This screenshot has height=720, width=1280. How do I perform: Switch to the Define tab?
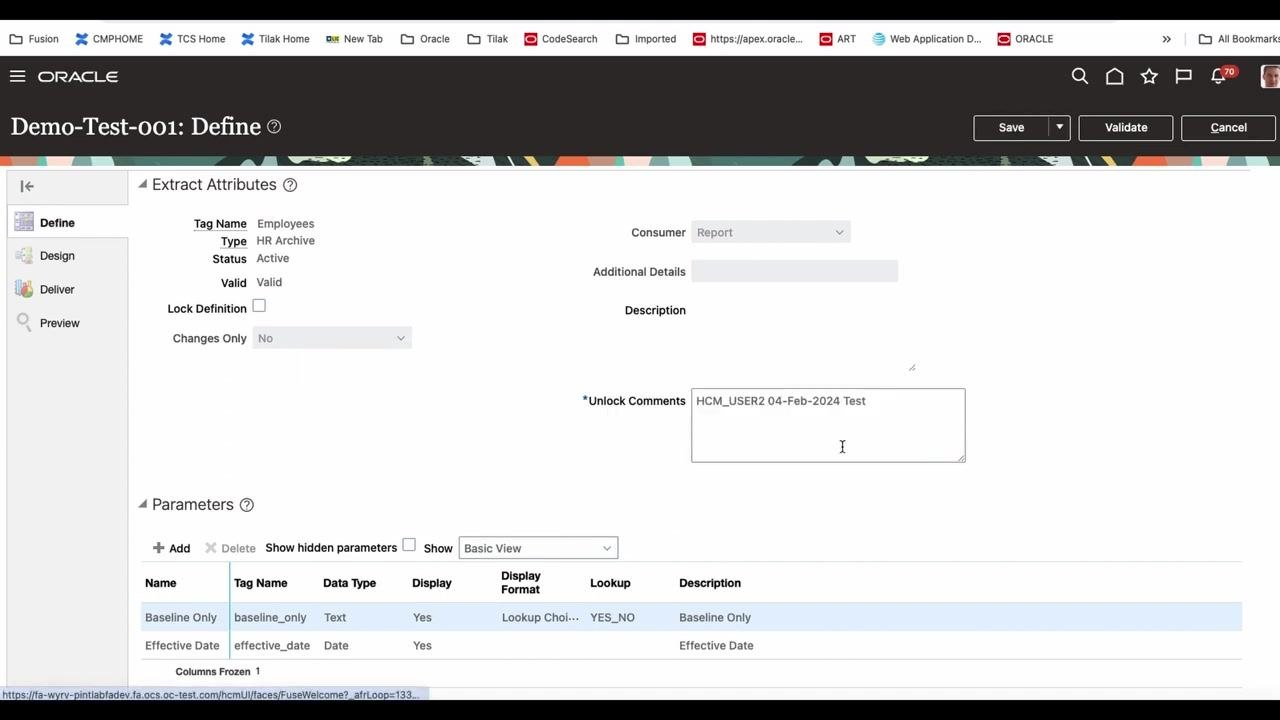(68, 223)
